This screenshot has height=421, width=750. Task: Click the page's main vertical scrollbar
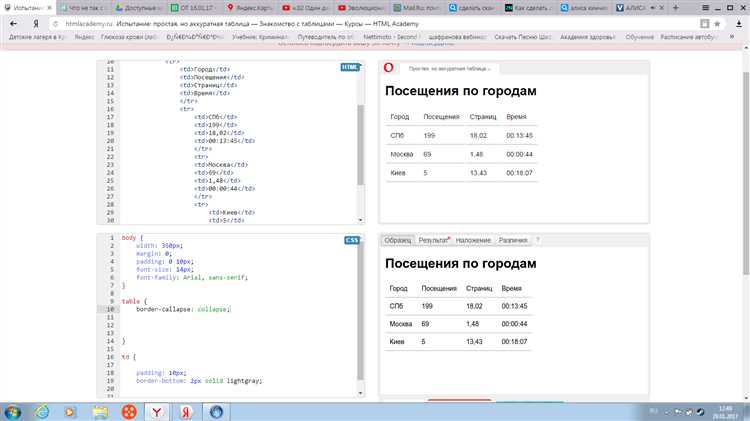coord(746,172)
